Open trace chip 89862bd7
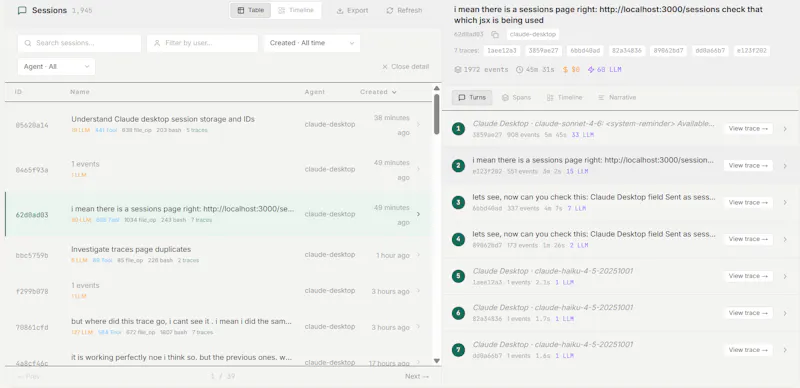This screenshot has width=800, height=388. pyautogui.click(x=668, y=51)
